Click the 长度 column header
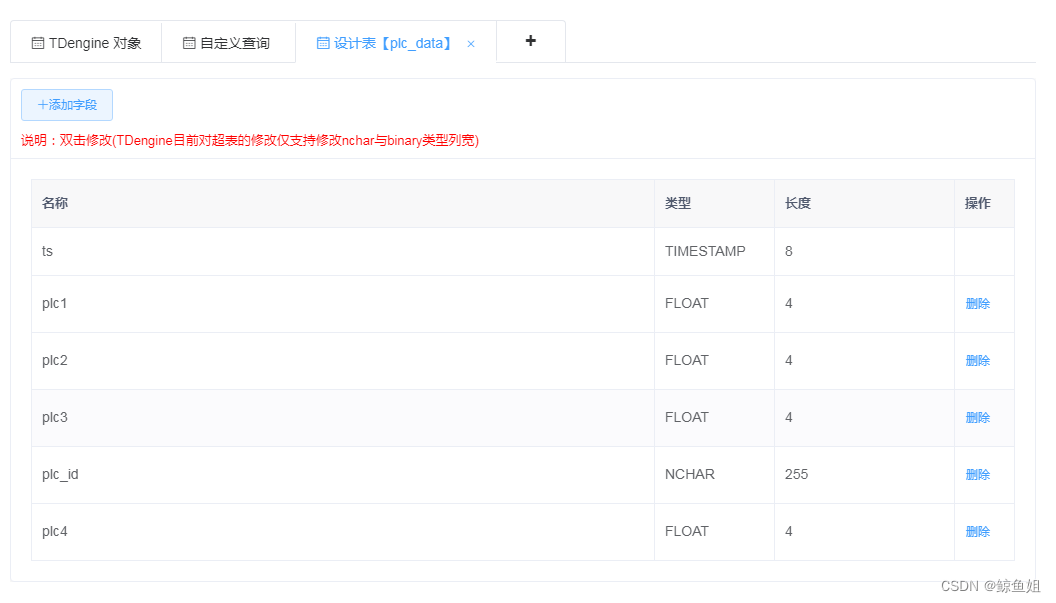 pyautogui.click(x=798, y=203)
